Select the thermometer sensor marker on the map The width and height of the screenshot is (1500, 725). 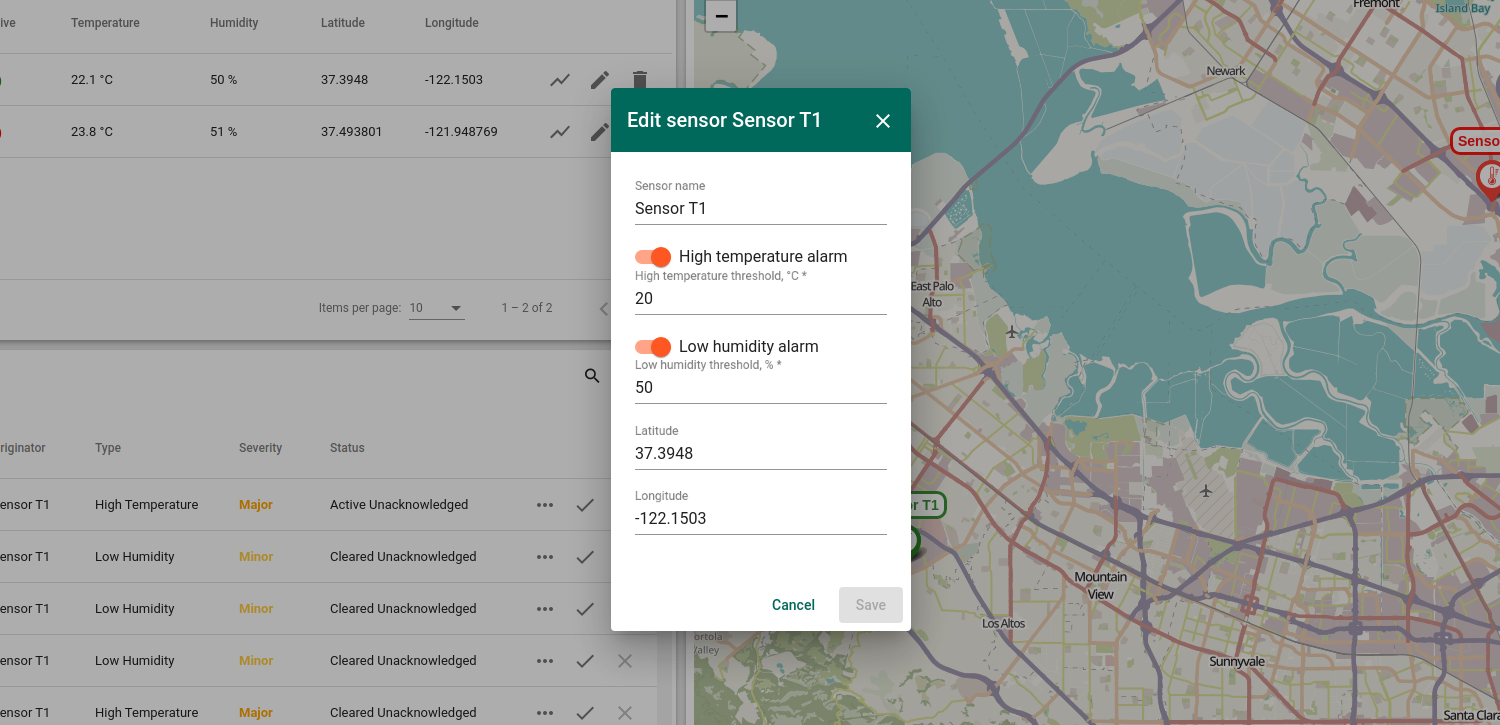[x=1491, y=178]
